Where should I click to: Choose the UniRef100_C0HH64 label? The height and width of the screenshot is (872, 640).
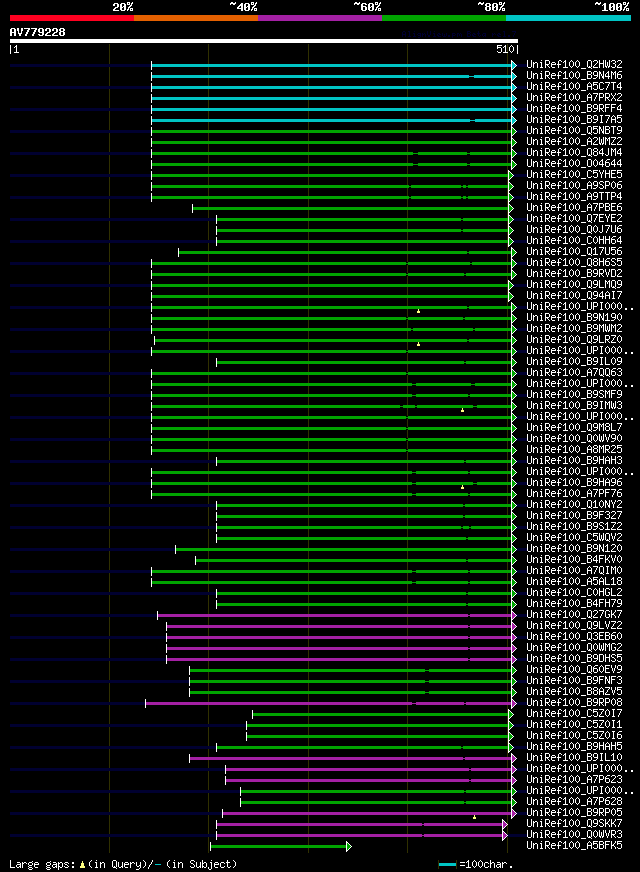point(574,241)
